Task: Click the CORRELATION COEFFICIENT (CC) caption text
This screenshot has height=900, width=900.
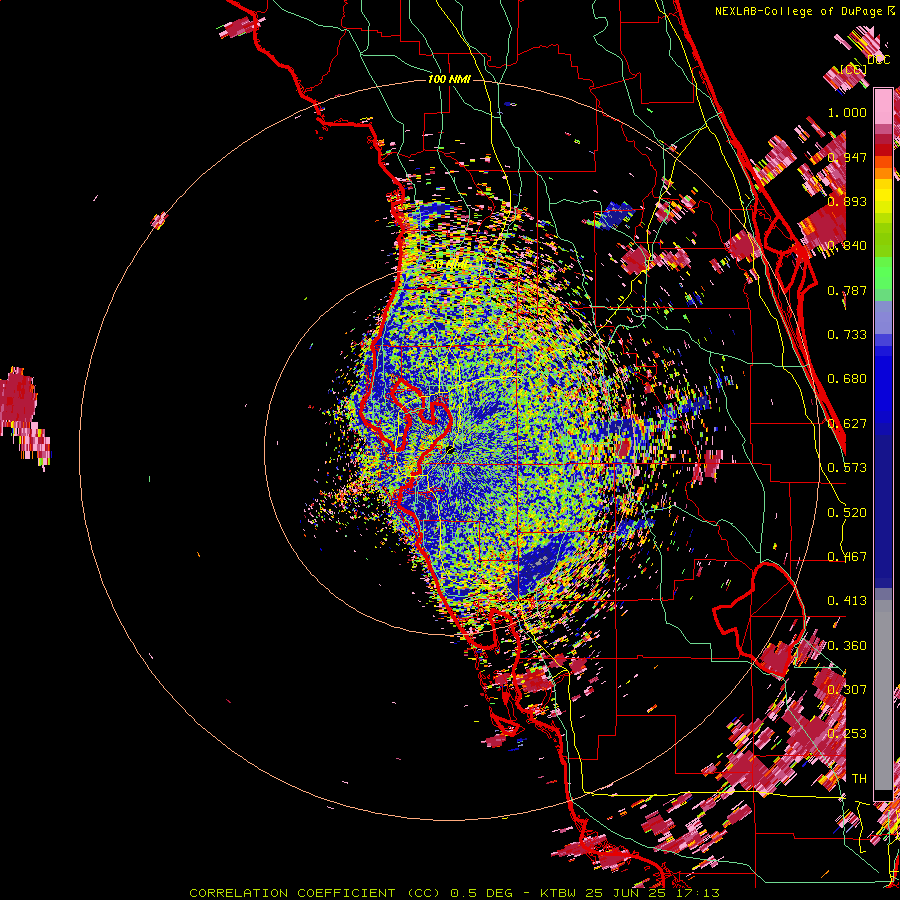Action: [315, 893]
